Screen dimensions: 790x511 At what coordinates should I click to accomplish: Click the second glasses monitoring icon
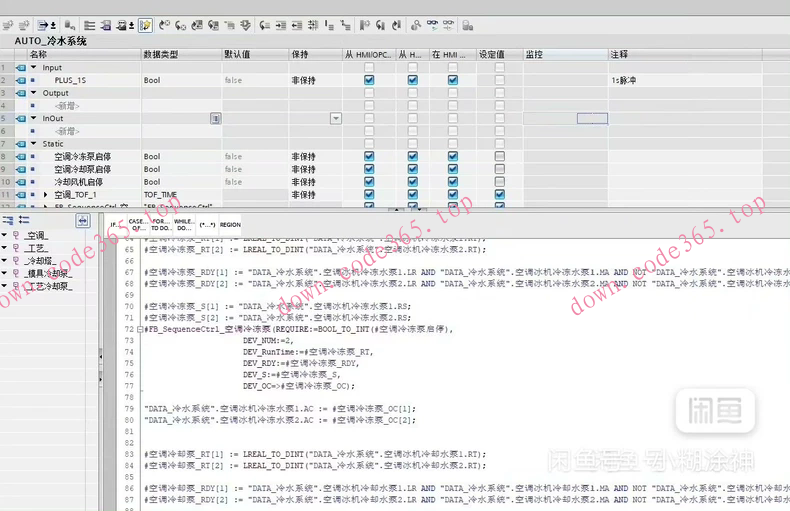(448, 25)
